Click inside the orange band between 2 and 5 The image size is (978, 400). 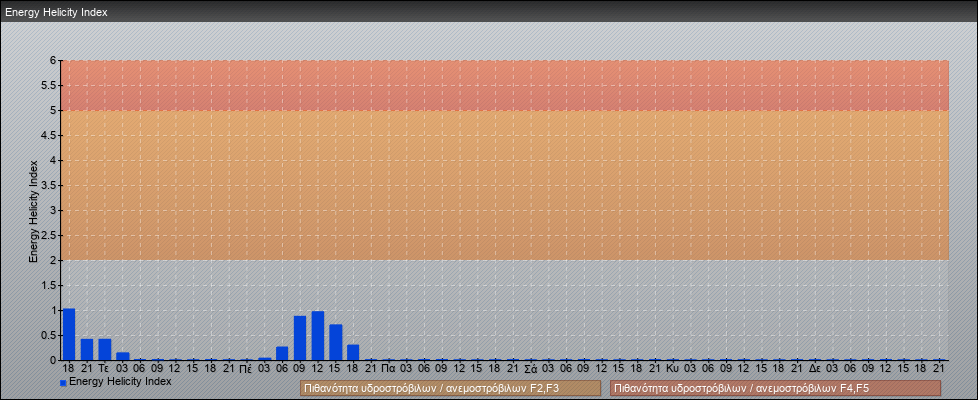tap(500, 185)
